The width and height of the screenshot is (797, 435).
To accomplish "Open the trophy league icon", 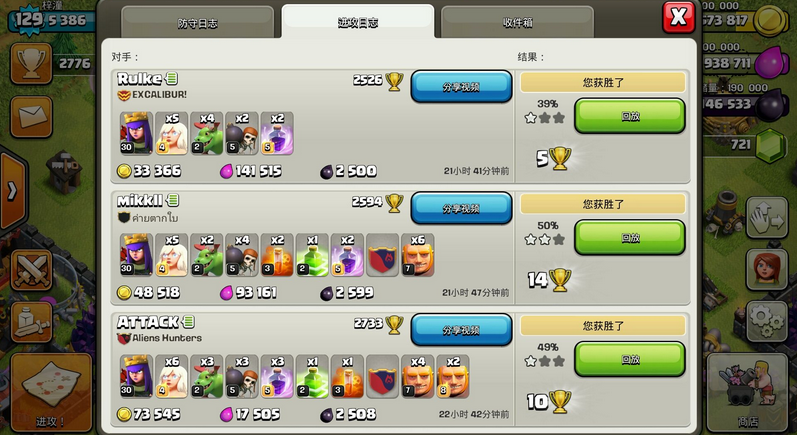I will [31, 64].
